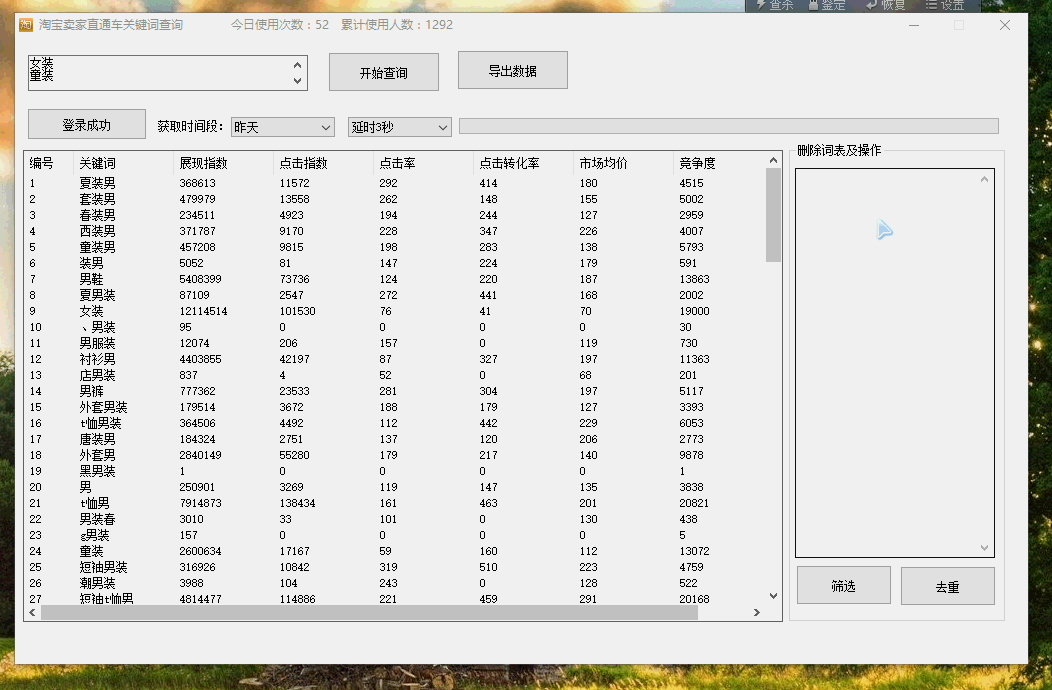The height and width of the screenshot is (690, 1052).
Task: Click the 查杀 lightning icon at top
Action: [760, 5]
